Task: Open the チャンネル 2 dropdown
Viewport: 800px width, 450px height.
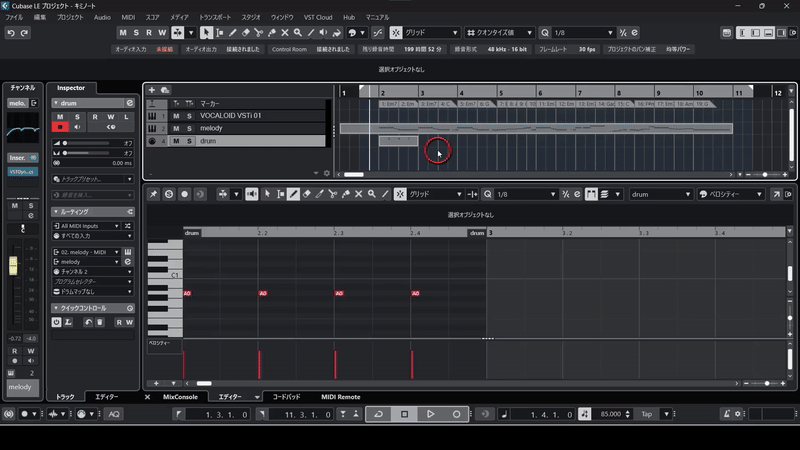Action: 92,271
